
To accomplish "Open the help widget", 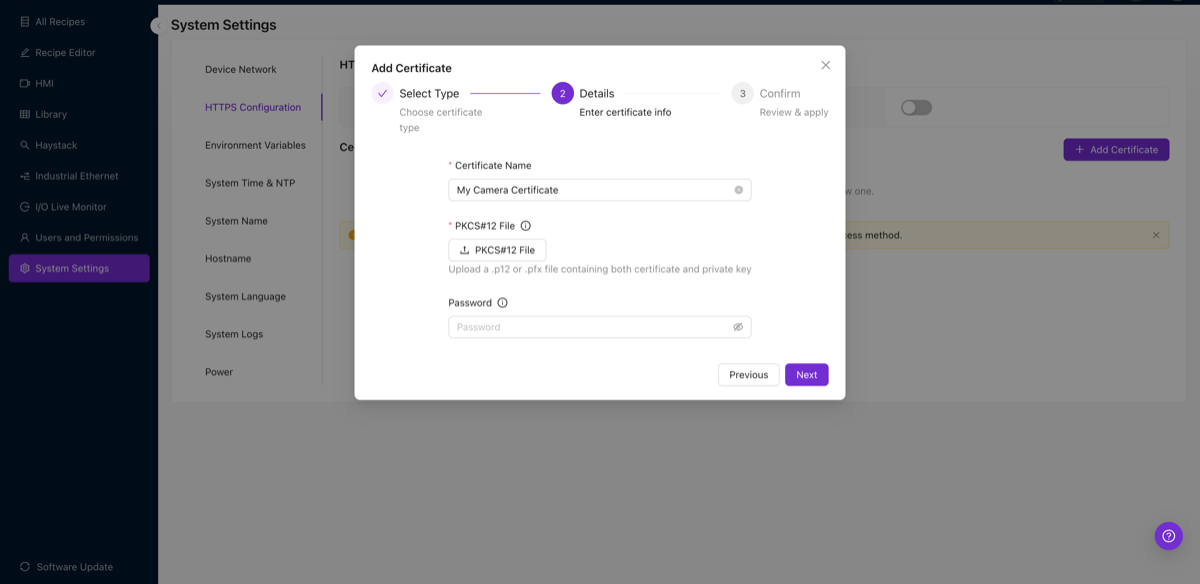I will (1168, 535).
